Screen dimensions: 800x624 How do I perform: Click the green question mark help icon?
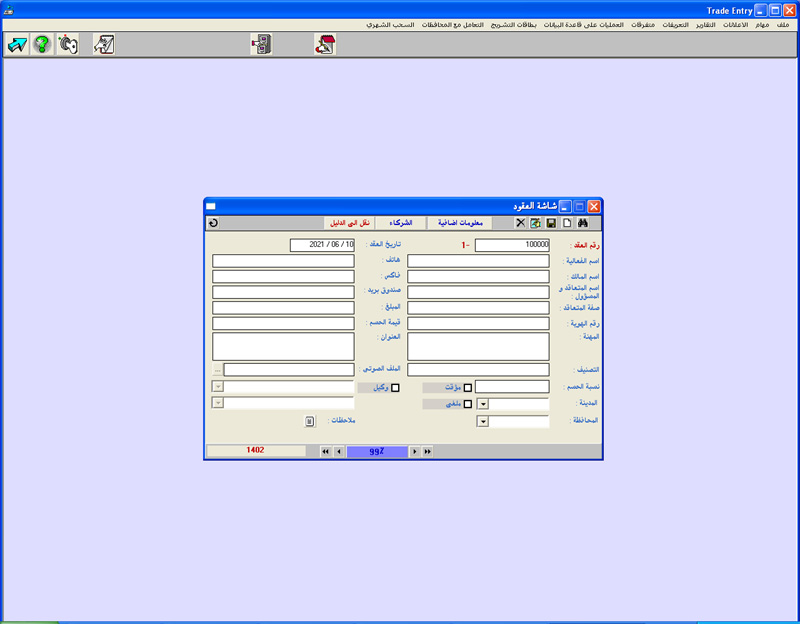point(42,44)
